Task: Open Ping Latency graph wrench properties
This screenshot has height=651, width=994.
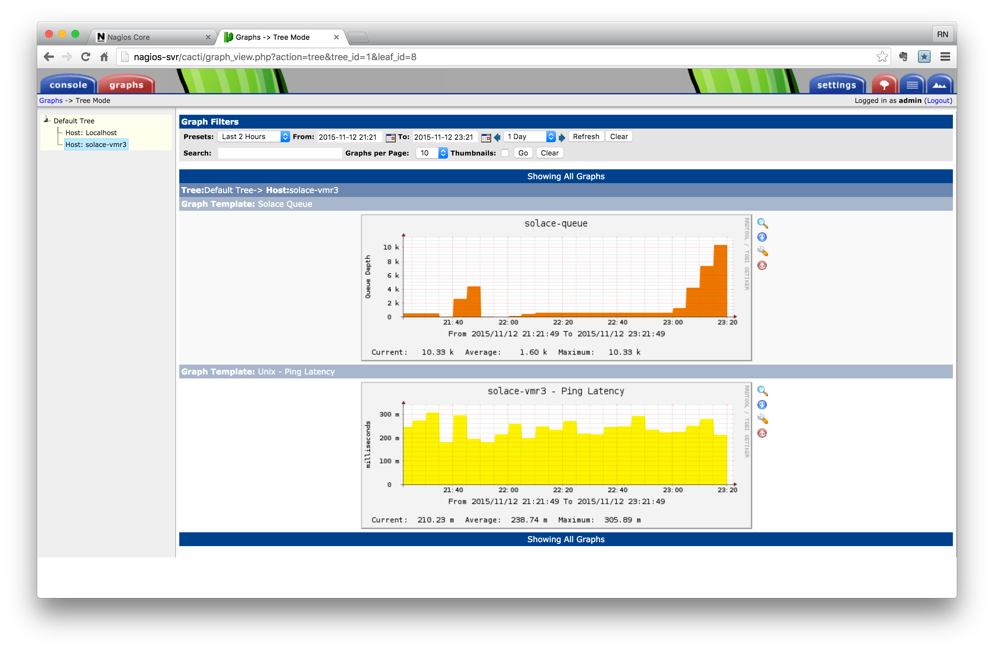Action: click(x=762, y=419)
